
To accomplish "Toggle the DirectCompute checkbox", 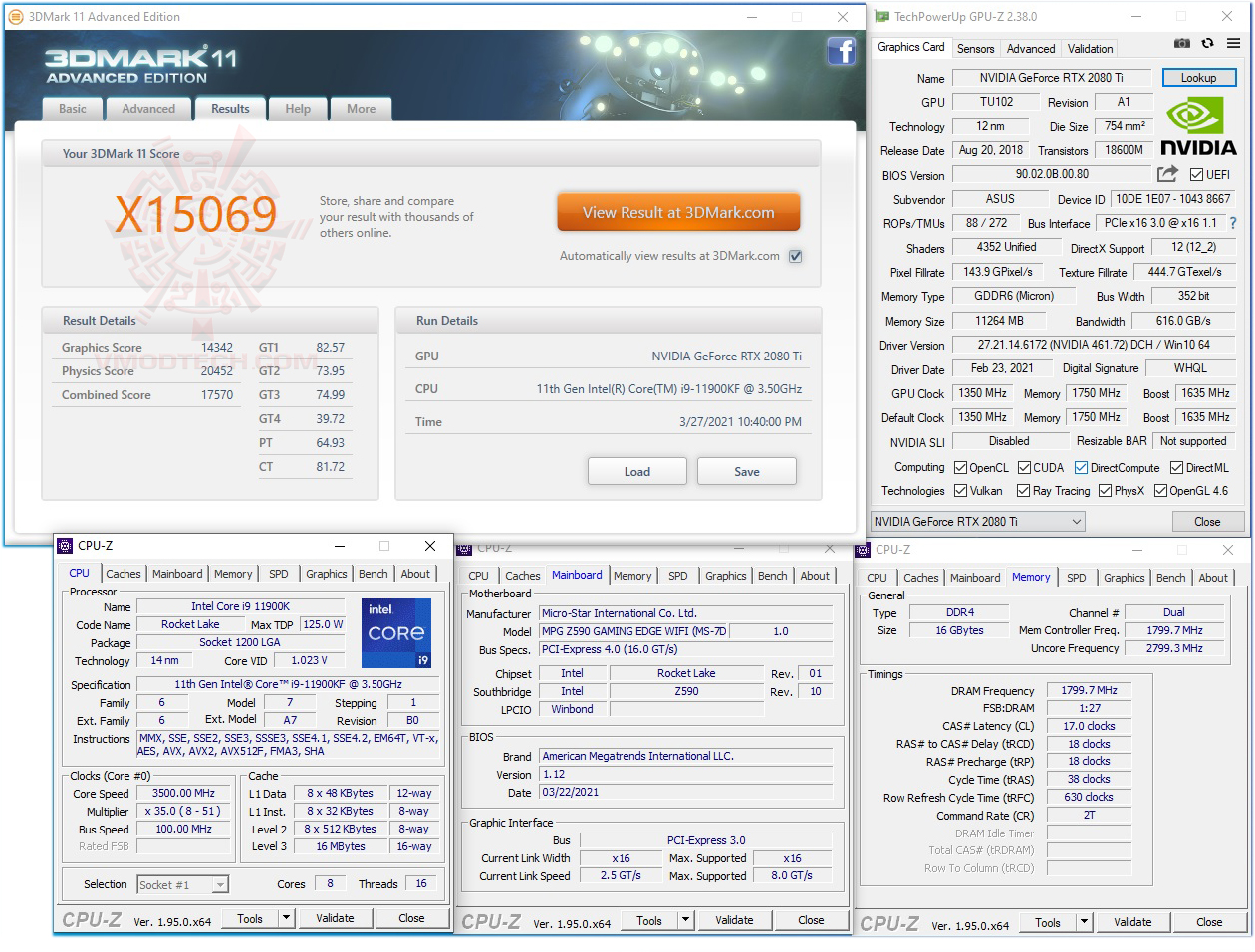I will click(1081, 468).
